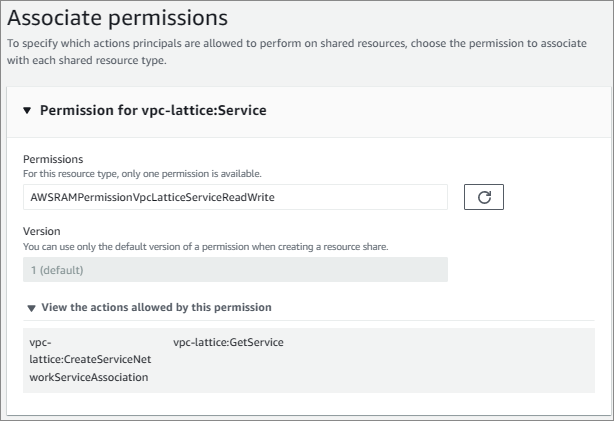The image size is (614, 421).
Task: Click the page description about shared resources
Action: click(x=290, y=52)
